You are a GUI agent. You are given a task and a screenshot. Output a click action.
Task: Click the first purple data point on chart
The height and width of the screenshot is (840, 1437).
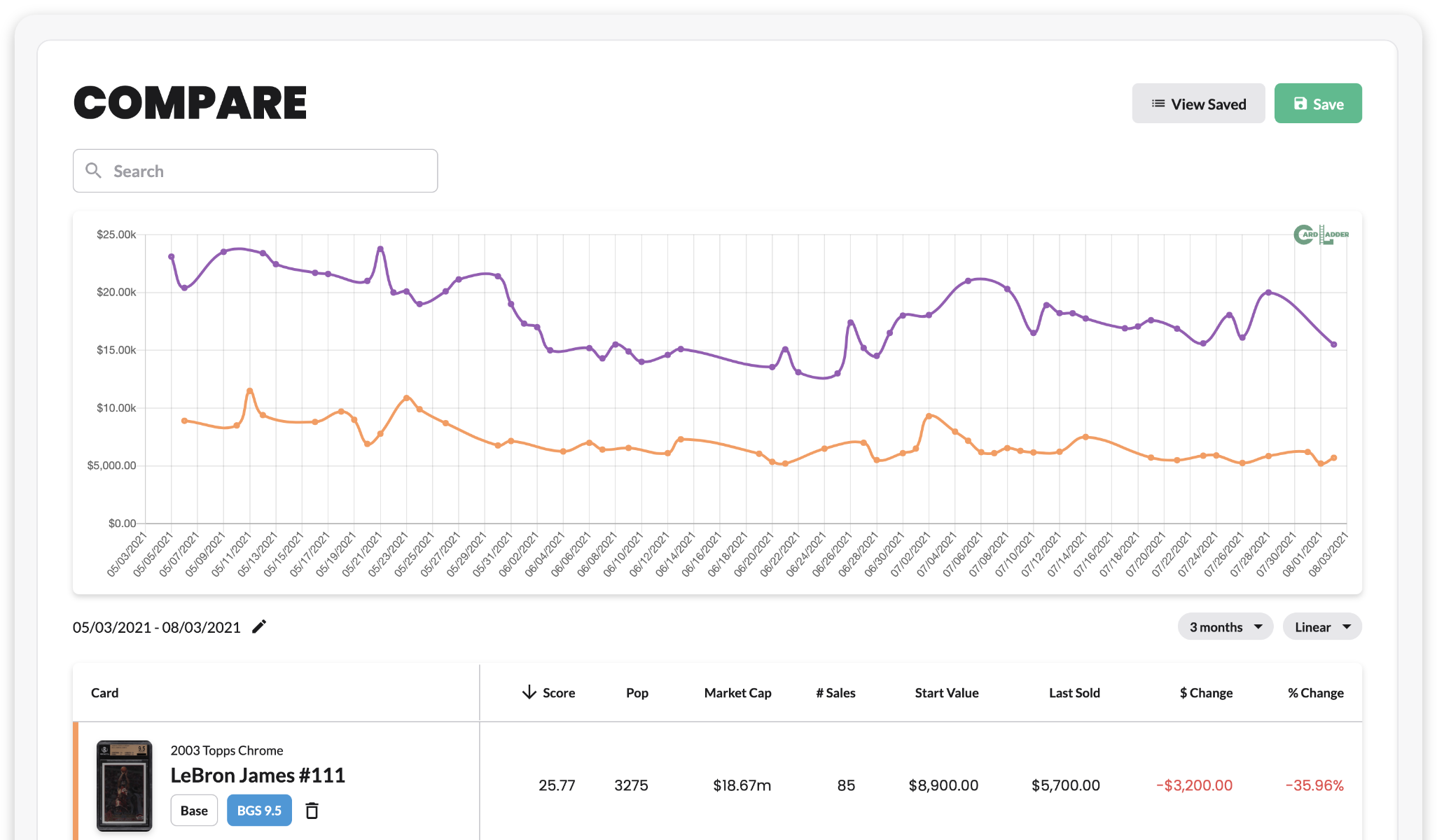[x=172, y=257]
